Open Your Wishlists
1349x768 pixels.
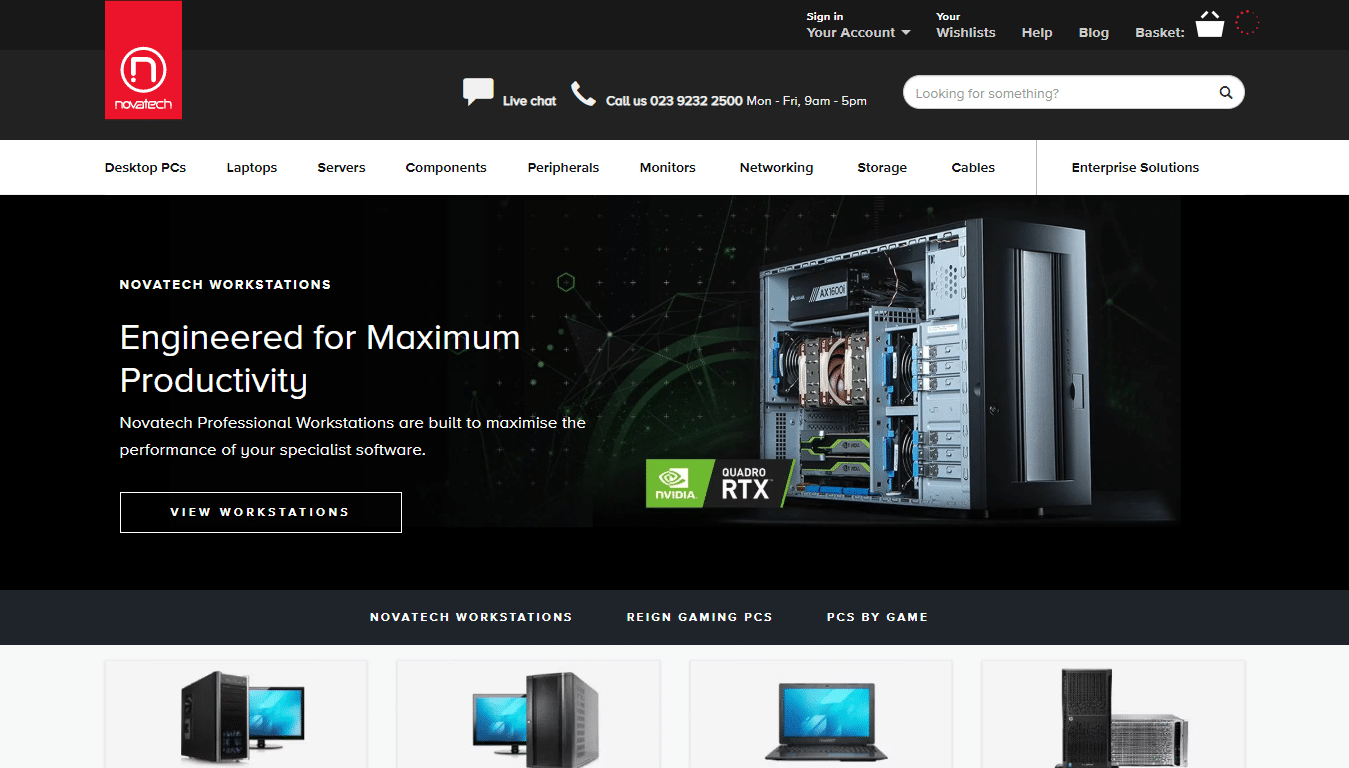[x=965, y=26]
